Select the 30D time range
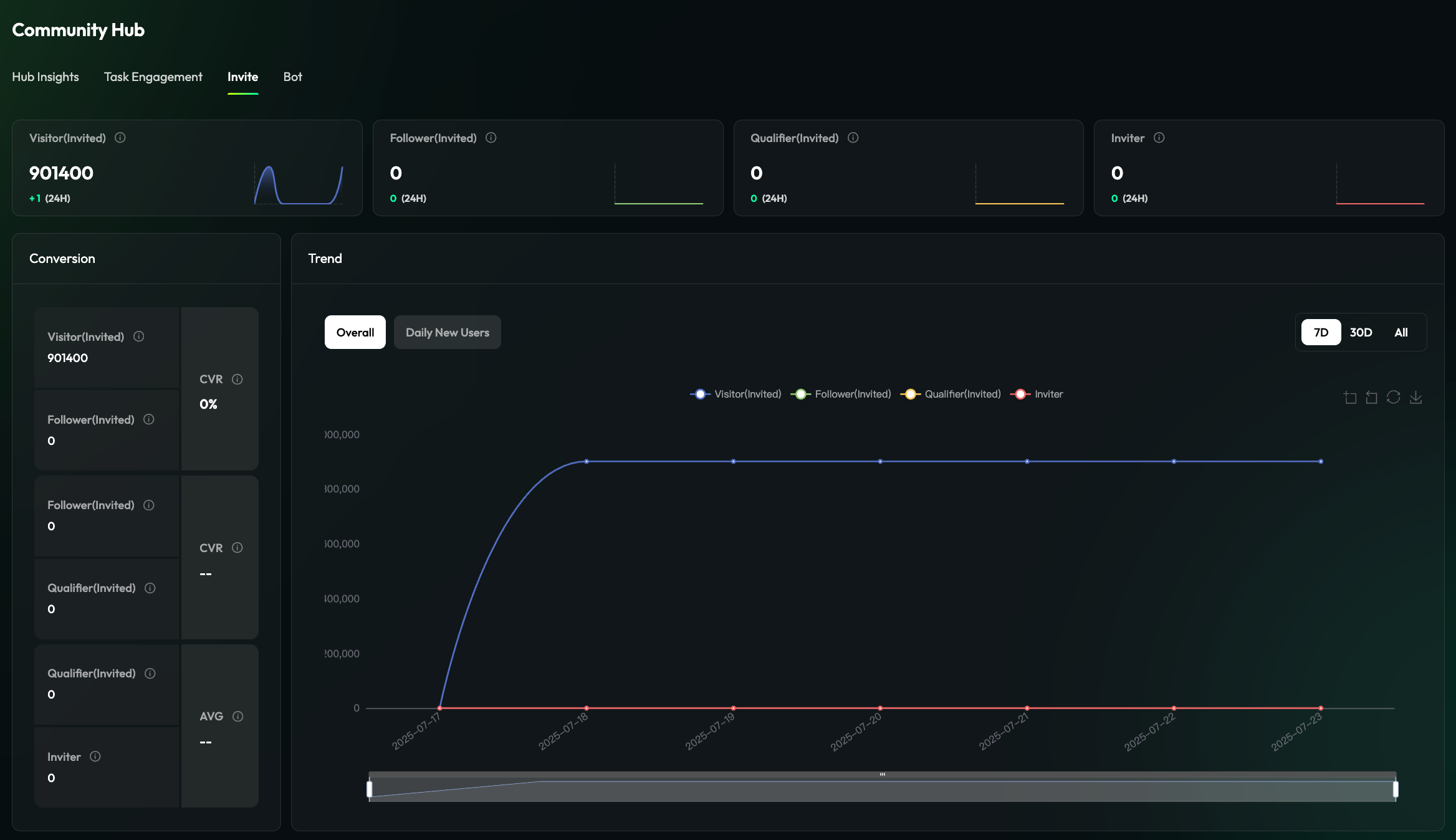1456x840 pixels. tap(1361, 332)
